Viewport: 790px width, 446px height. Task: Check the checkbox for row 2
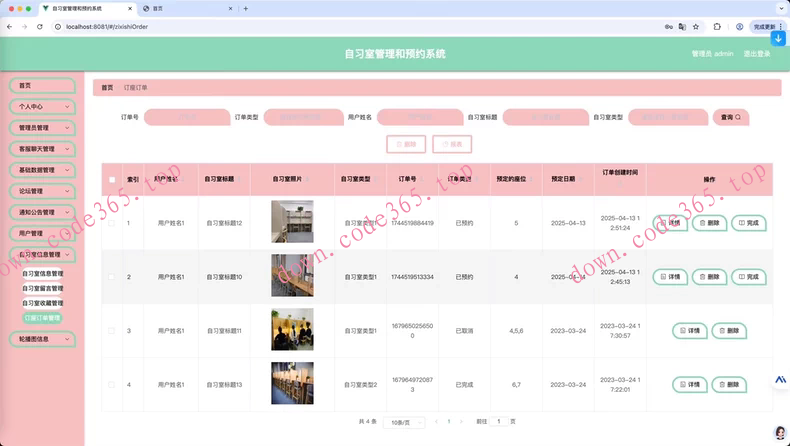[x=112, y=277]
